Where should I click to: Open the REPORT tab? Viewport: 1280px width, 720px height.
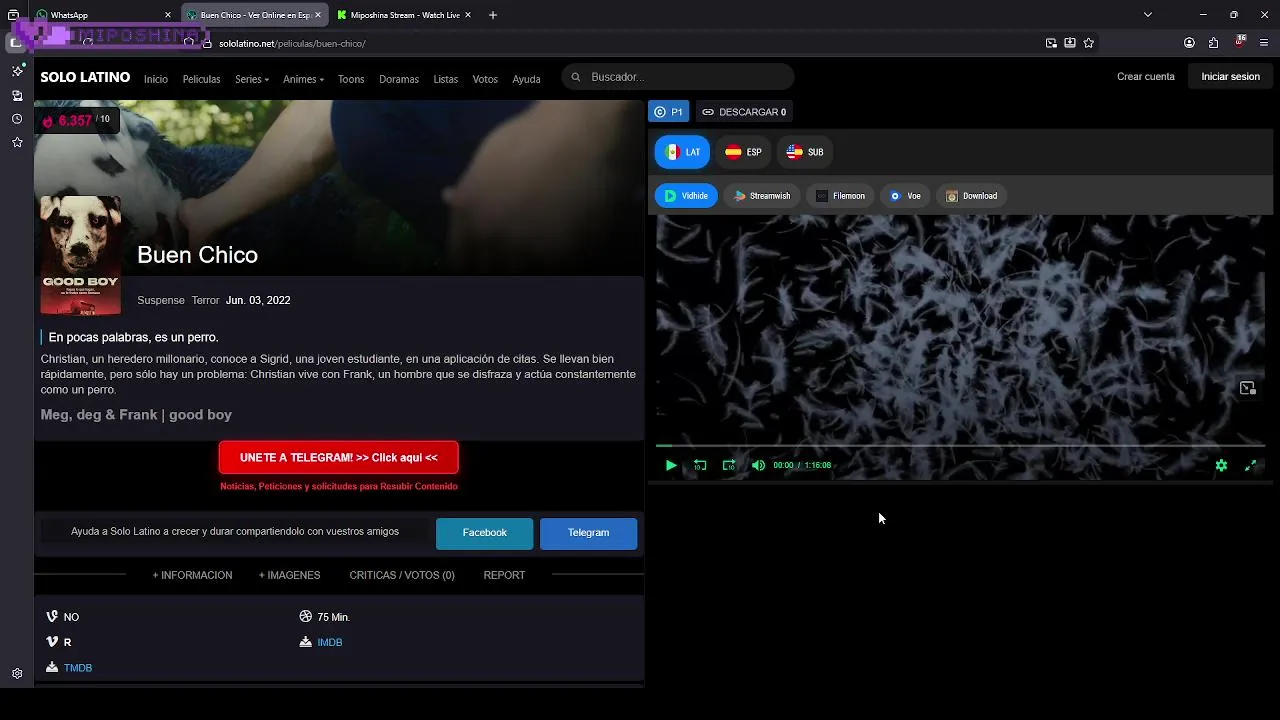pyautogui.click(x=504, y=575)
